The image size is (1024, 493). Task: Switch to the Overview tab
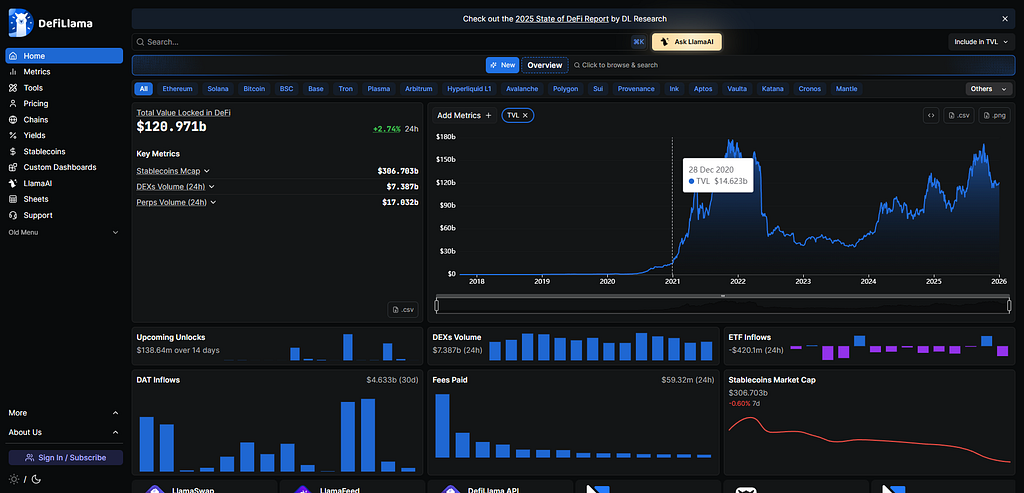(x=545, y=65)
